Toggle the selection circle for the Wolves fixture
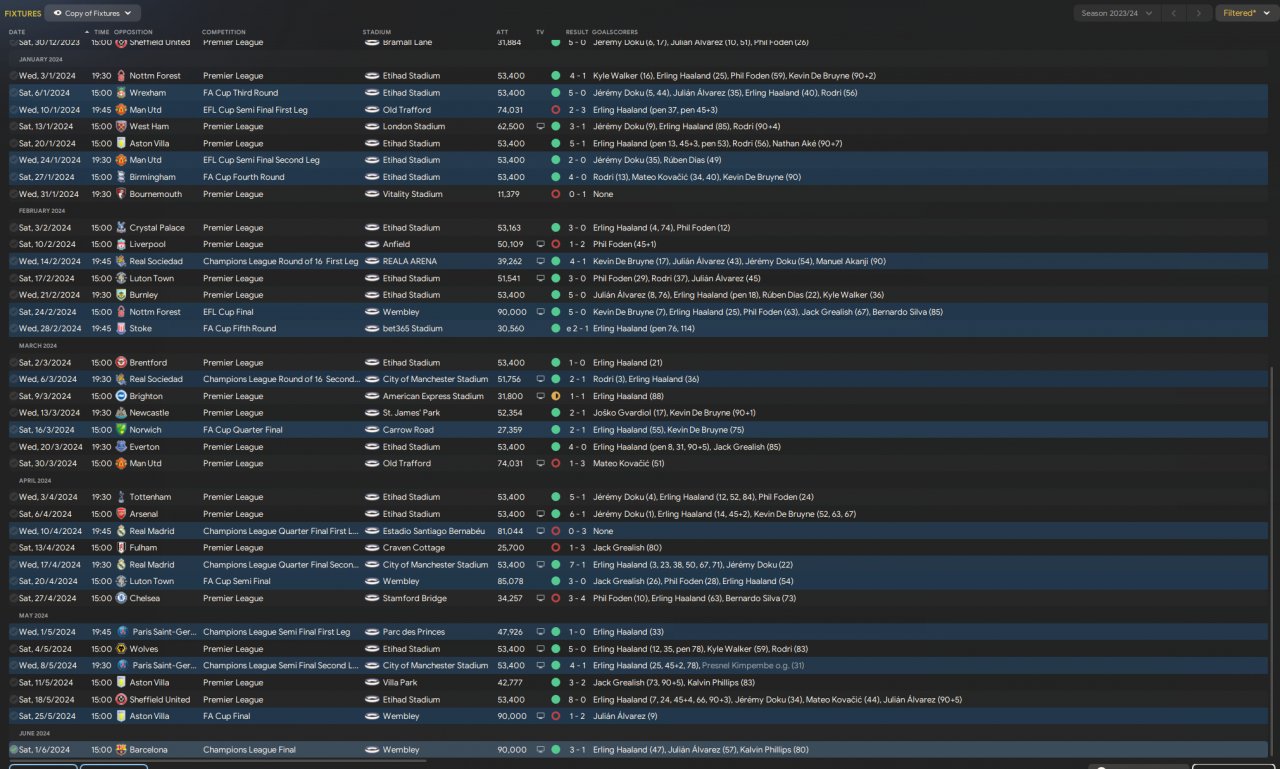Viewport: 1280px width, 769px height. point(13,649)
